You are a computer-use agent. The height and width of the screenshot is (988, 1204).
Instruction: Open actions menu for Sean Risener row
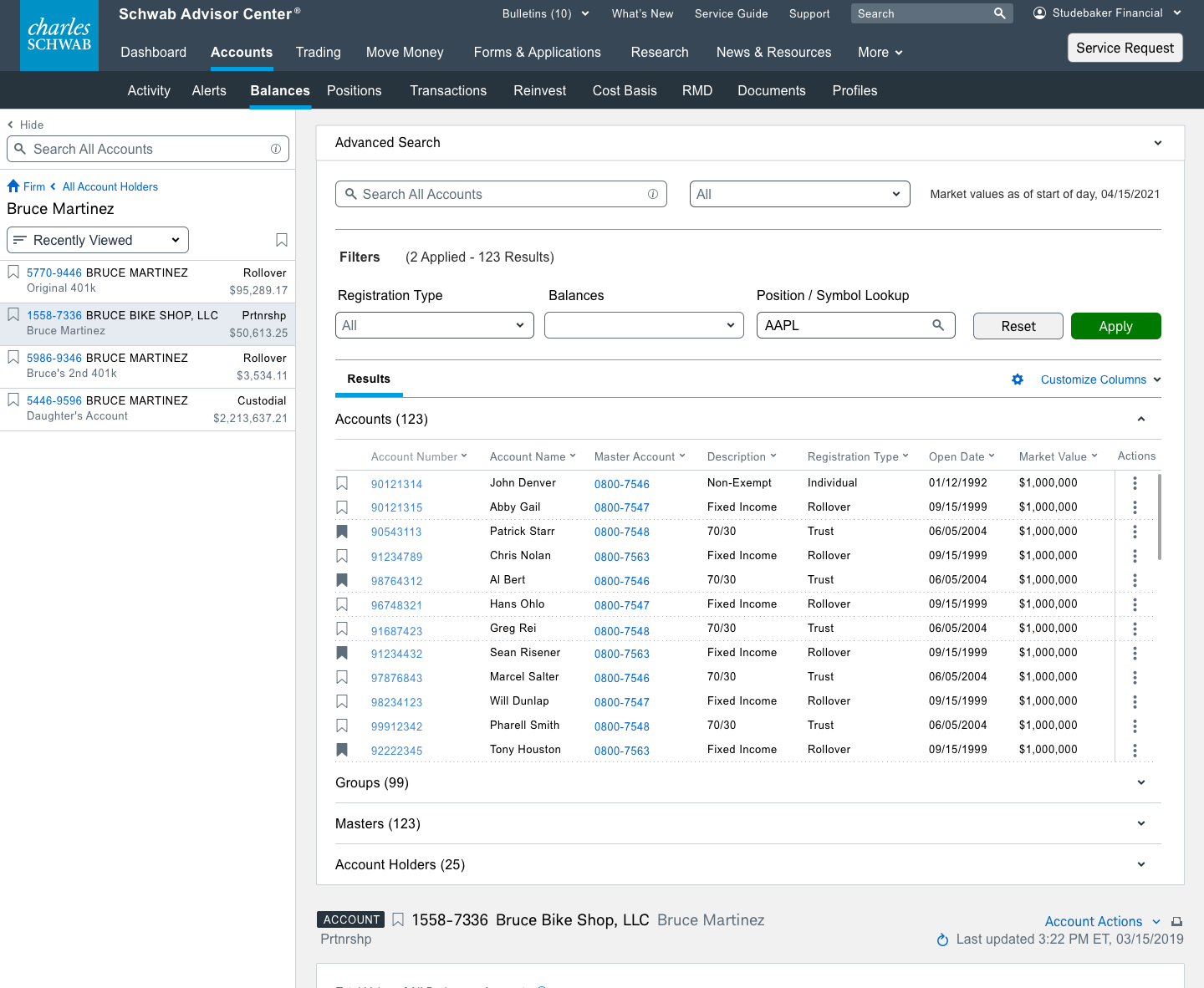tap(1135, 653)
